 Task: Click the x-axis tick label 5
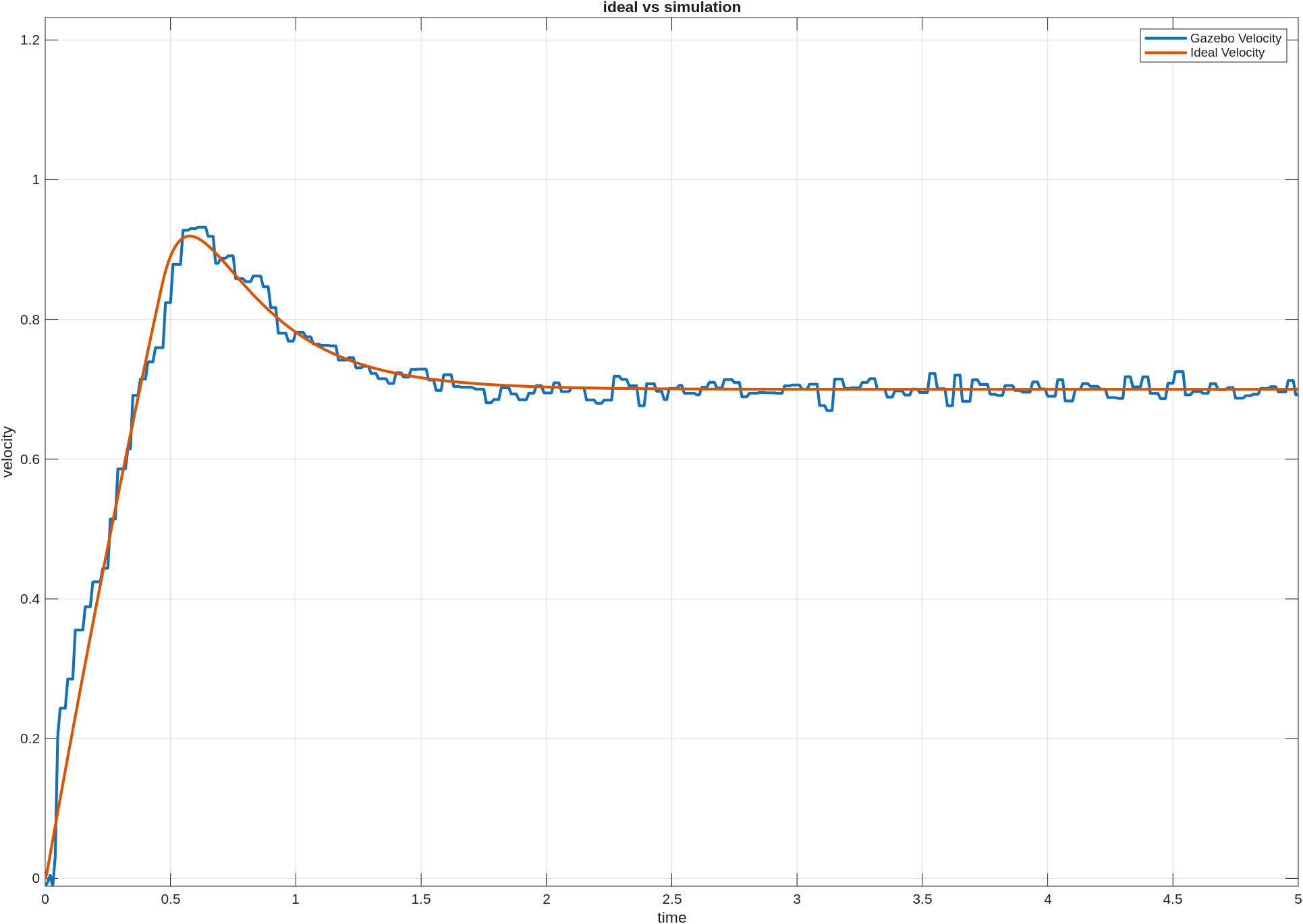(1297, 899)
